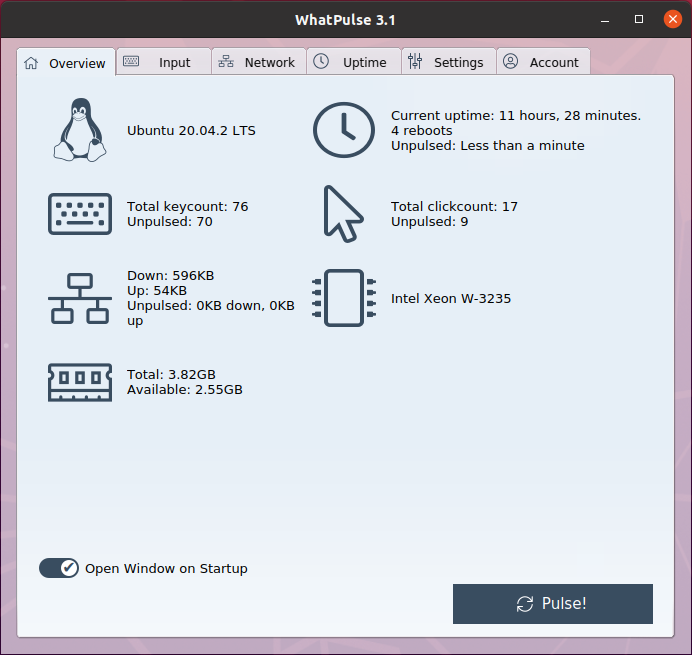
Task: Click the mouse cursor clickcount icon
Action: point(343,214)
